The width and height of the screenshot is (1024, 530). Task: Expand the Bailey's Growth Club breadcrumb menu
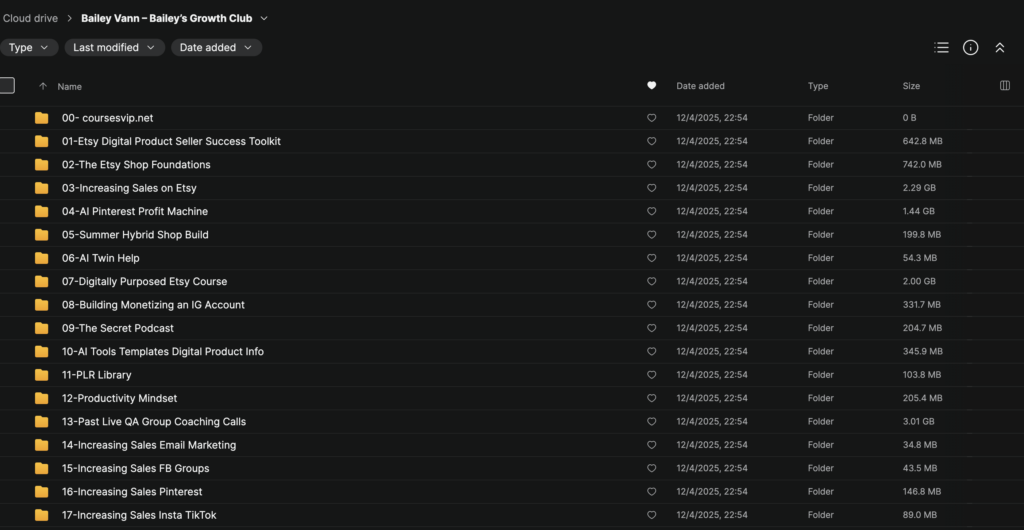(263, 18)
